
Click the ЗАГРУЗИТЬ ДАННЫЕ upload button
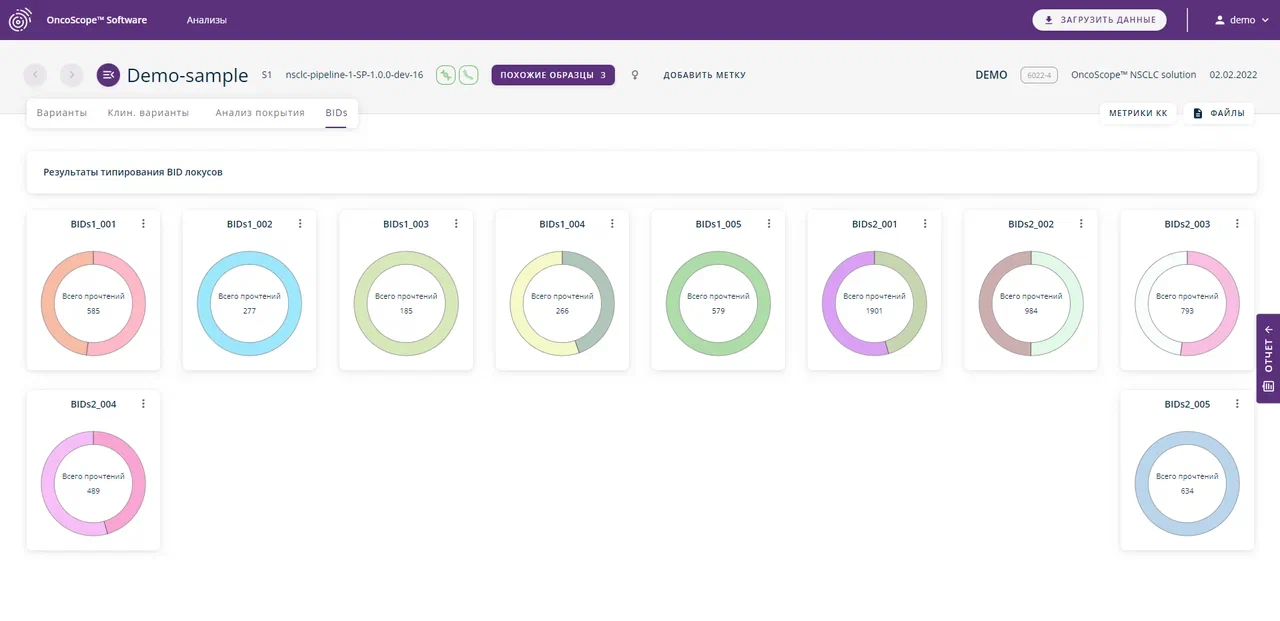click(x=1099, y=20)
